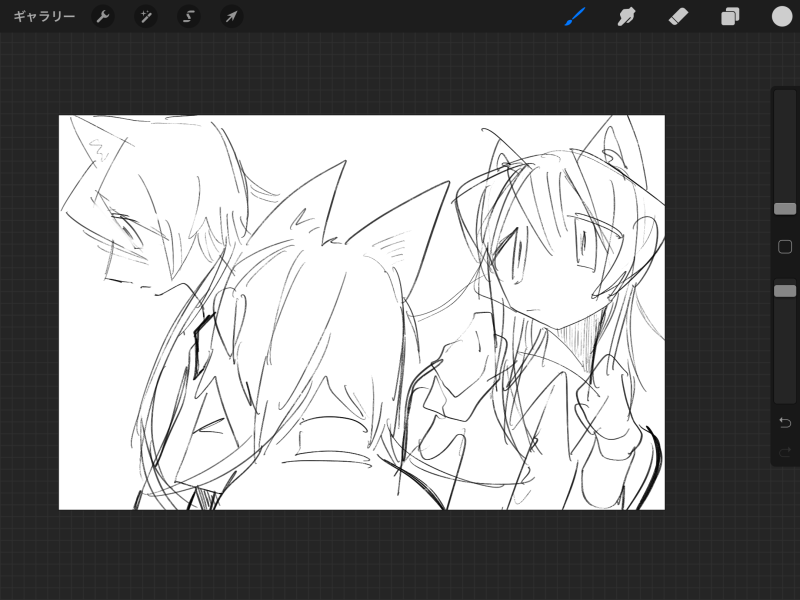The width and height of the screenshot is (800, 600).
Task: Open the color picker circle
Action: point(782,16)
